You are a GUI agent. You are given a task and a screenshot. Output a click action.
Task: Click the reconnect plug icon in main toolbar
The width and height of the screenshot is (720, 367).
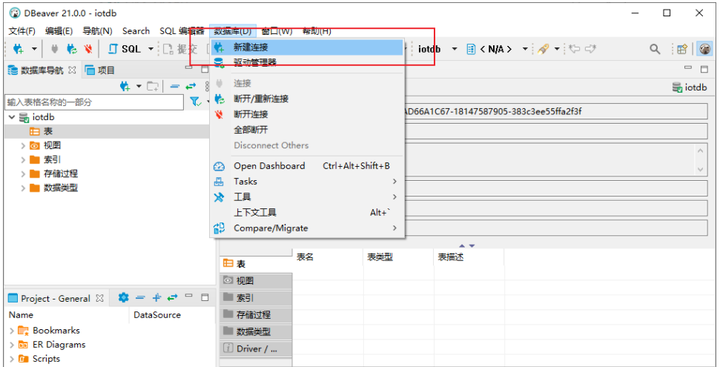coord(72,49)
